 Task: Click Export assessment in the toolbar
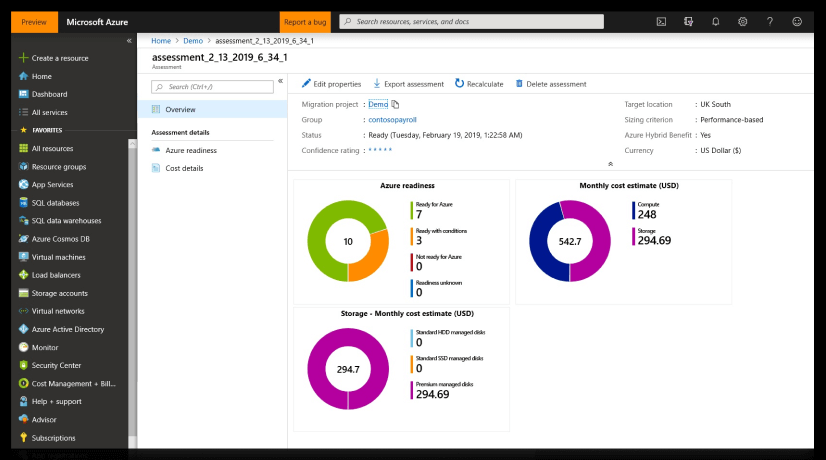408,84
